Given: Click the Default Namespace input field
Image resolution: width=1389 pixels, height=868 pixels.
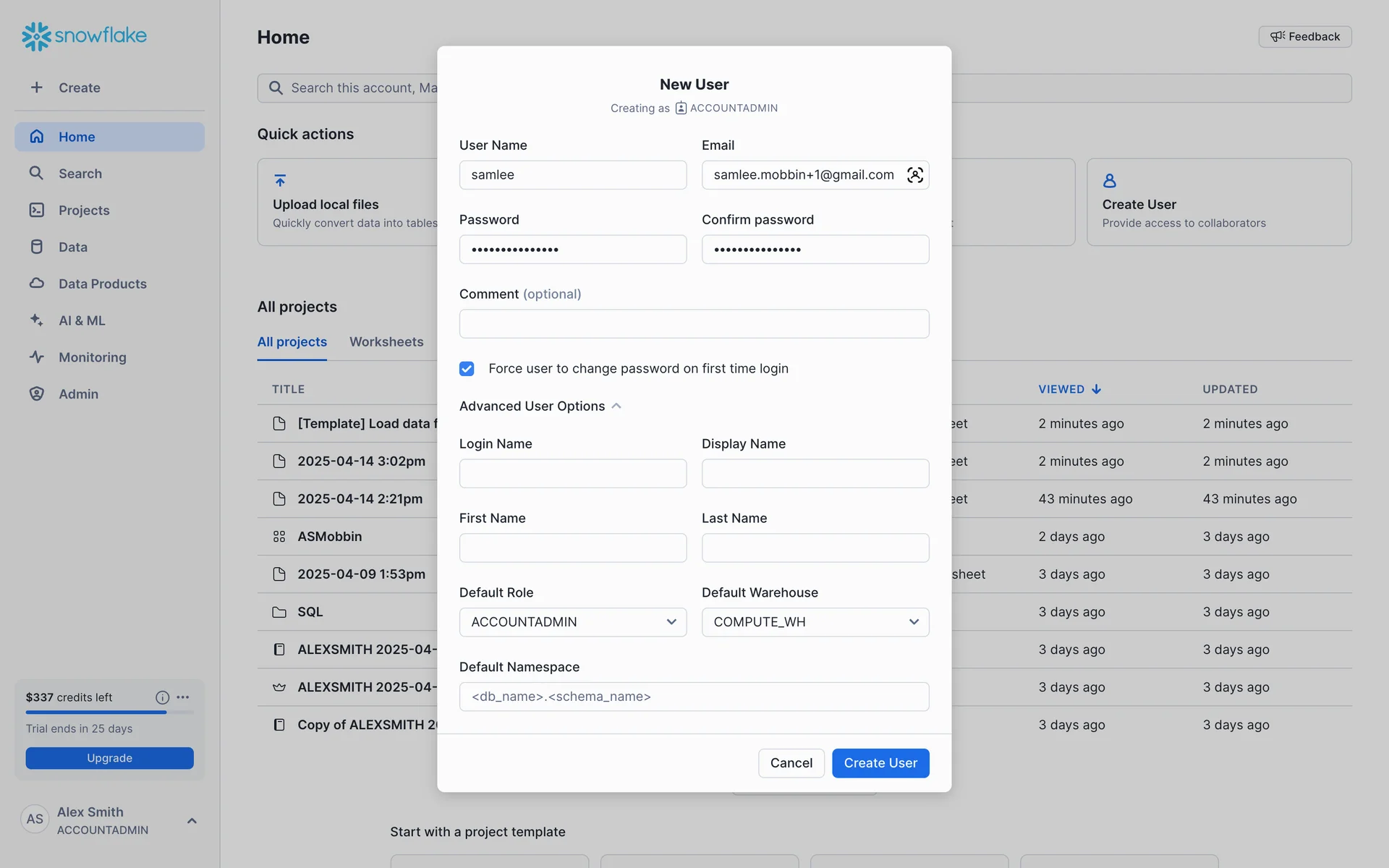Looking at the screenshot, I should tap(694, 697).
